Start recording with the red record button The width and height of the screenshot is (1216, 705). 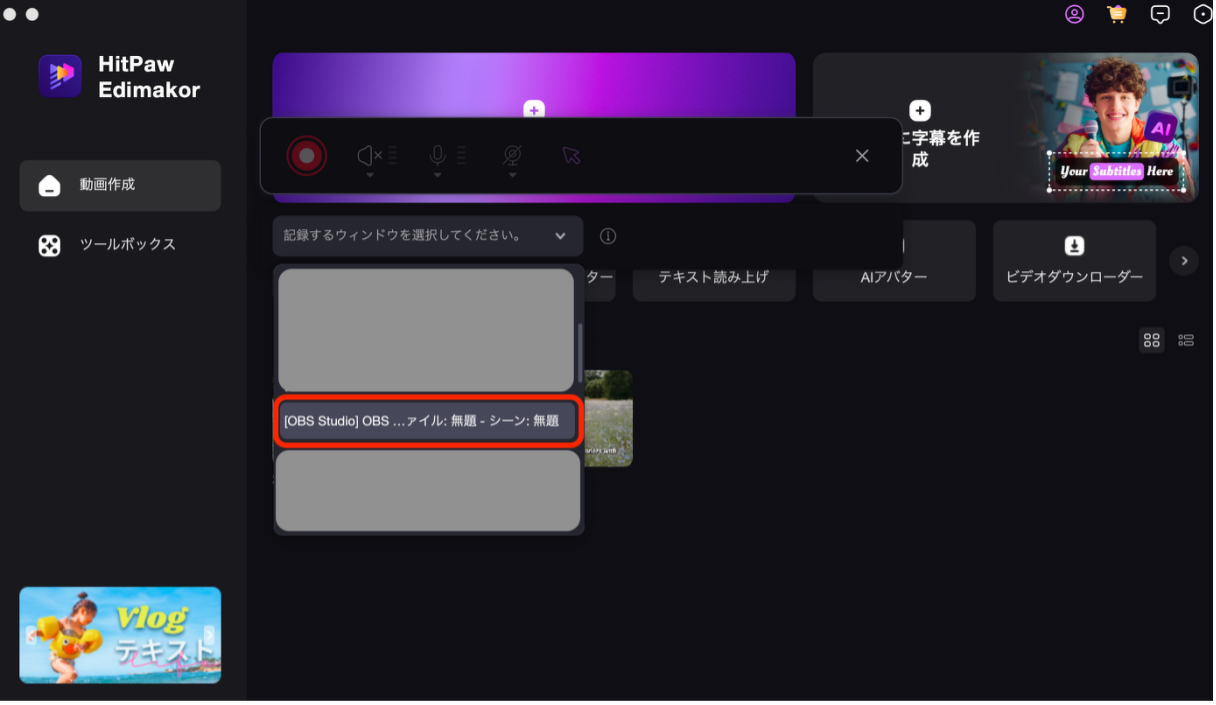click(x=307, y=156)
